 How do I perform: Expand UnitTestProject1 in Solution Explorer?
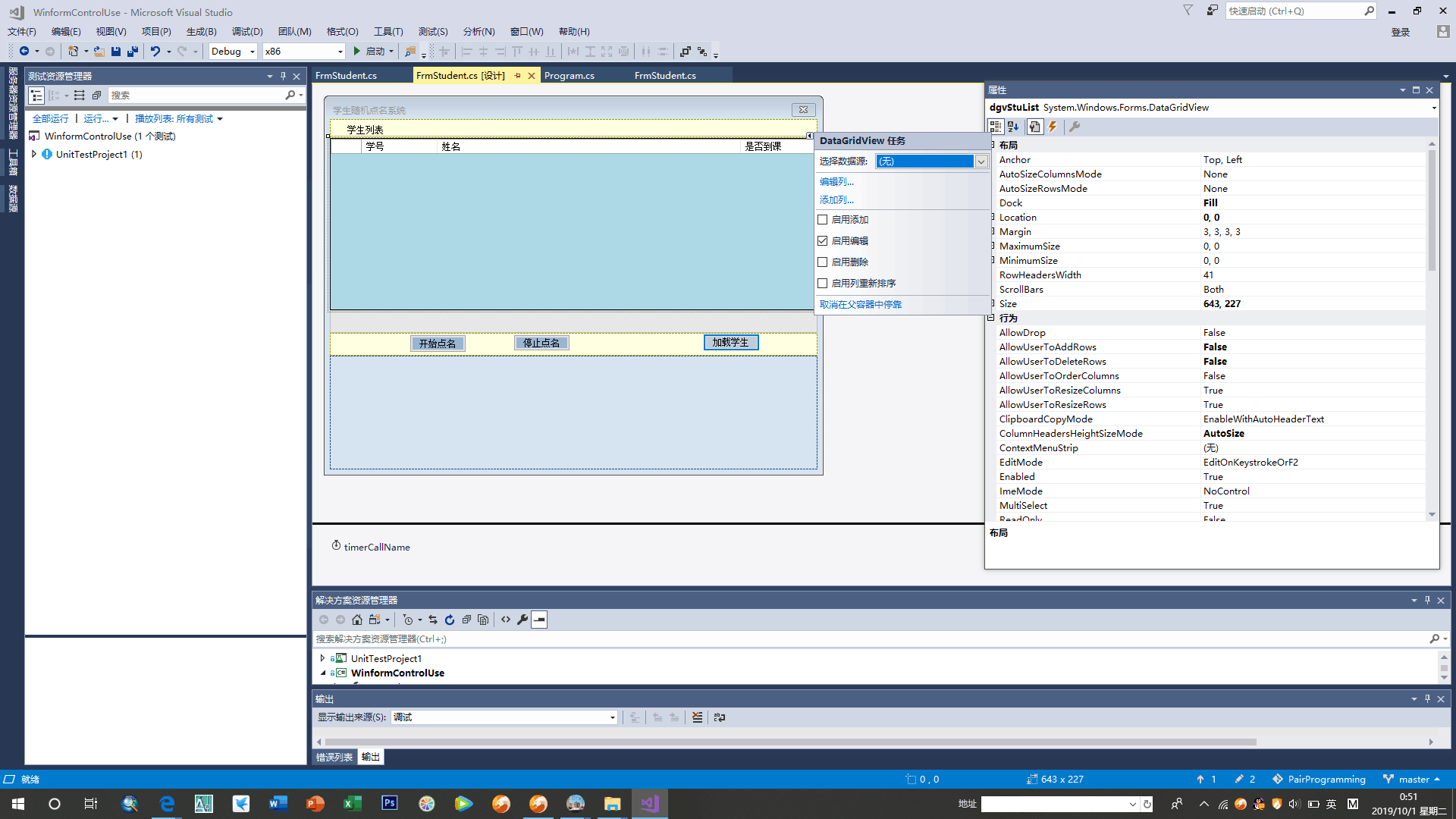[322, 658]
